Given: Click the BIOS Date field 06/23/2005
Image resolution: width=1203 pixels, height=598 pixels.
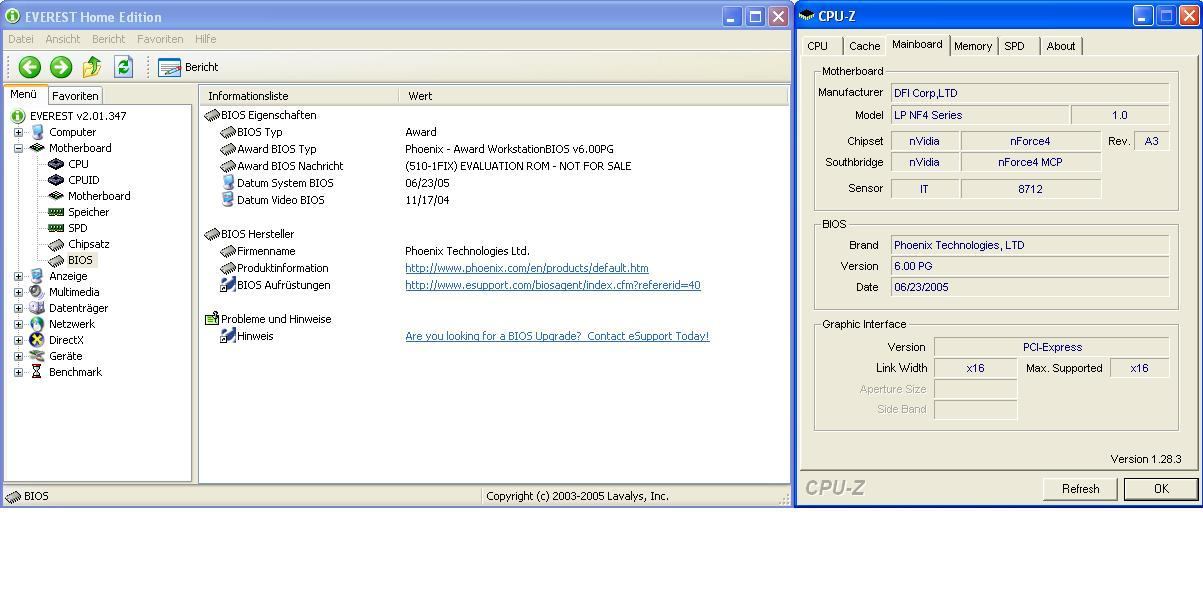Looking at the screenshot, I should point(1030,287).
